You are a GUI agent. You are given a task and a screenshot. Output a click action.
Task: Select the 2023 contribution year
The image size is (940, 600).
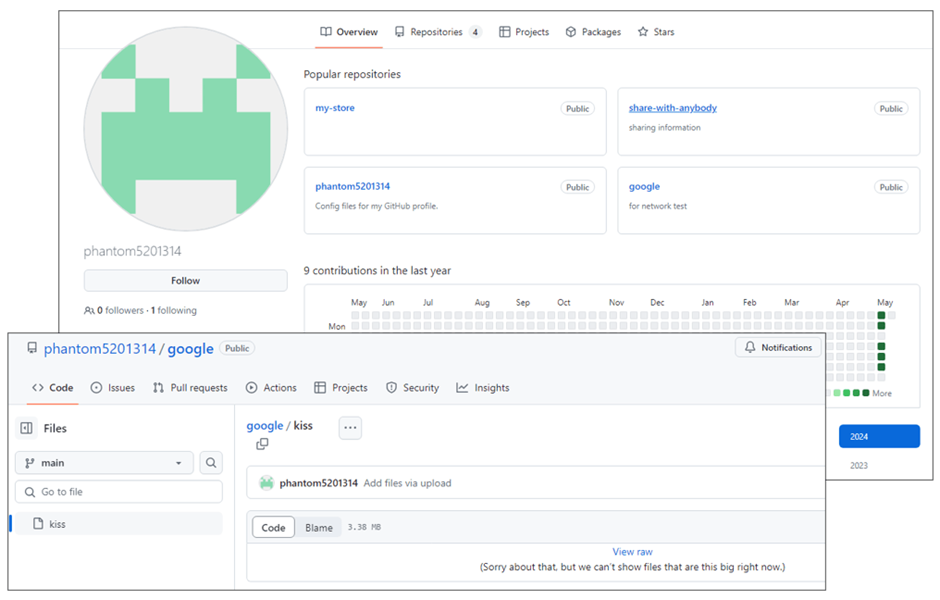coord(858,465)
